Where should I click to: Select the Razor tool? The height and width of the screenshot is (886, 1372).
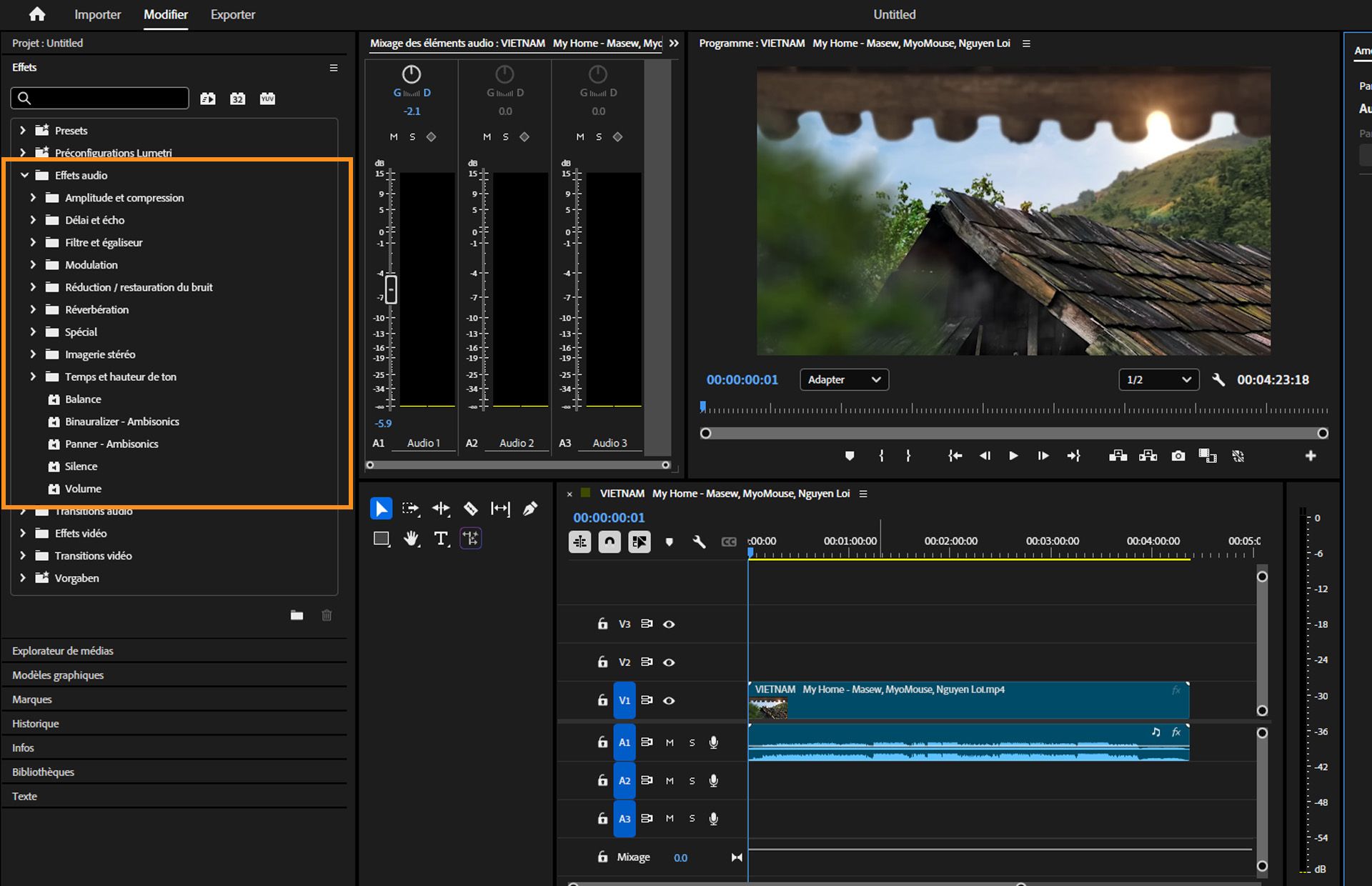(x=471, y=508)
